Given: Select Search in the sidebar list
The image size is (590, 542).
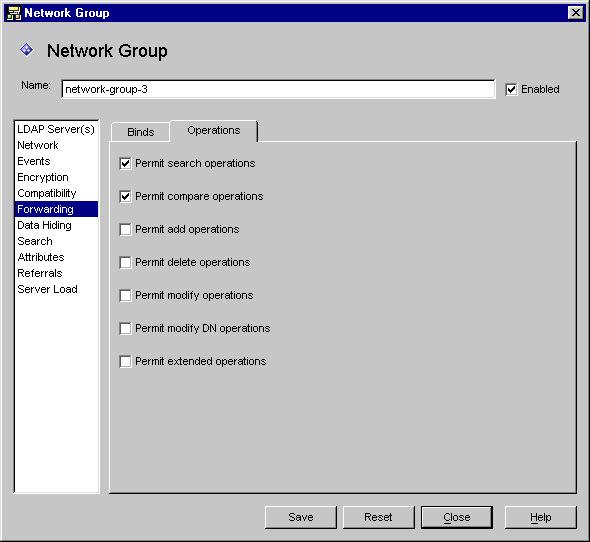Looking at the screenshot, I should (x=56, y=241).
